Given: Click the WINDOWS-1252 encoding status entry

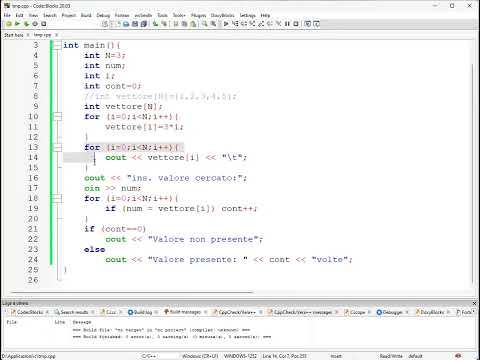Looking at the screenshot, I should coord(240,356).
